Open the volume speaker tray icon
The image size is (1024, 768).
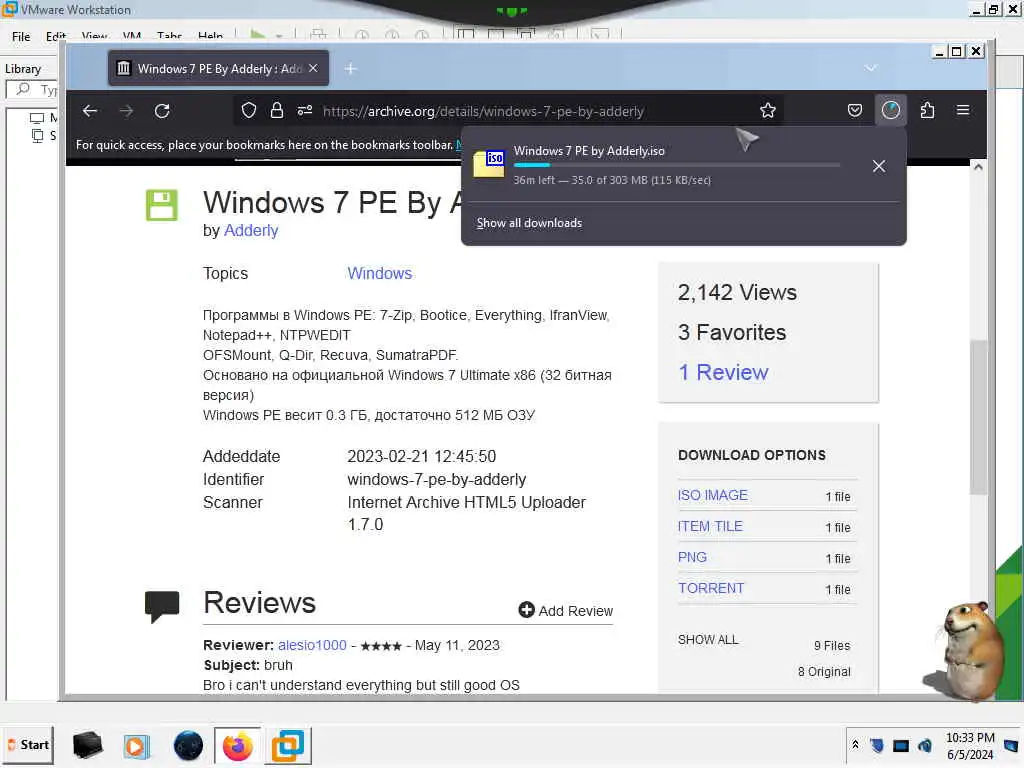point(925,745)
